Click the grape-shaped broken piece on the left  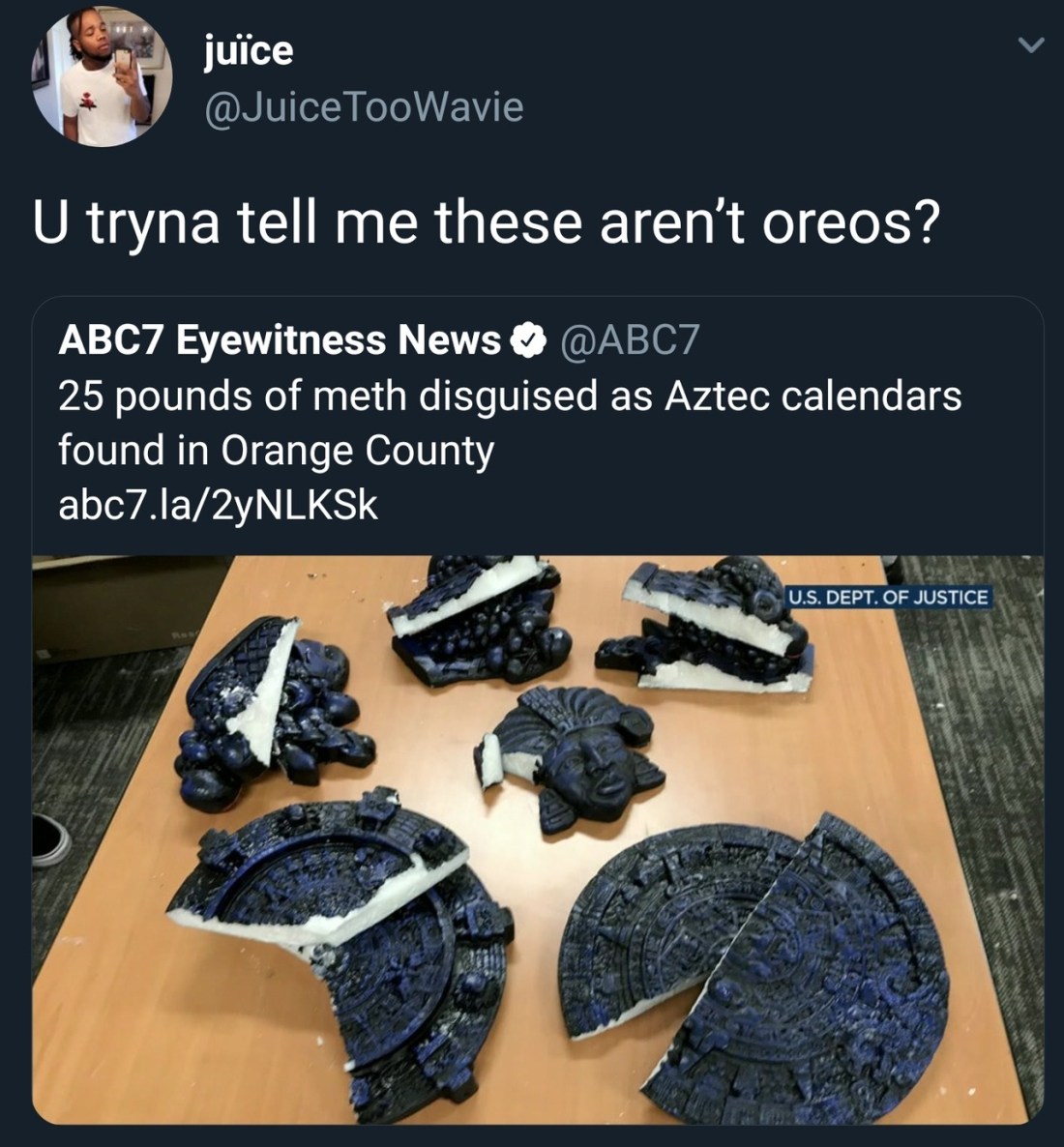pyautogui.click(x=274, y=713)
